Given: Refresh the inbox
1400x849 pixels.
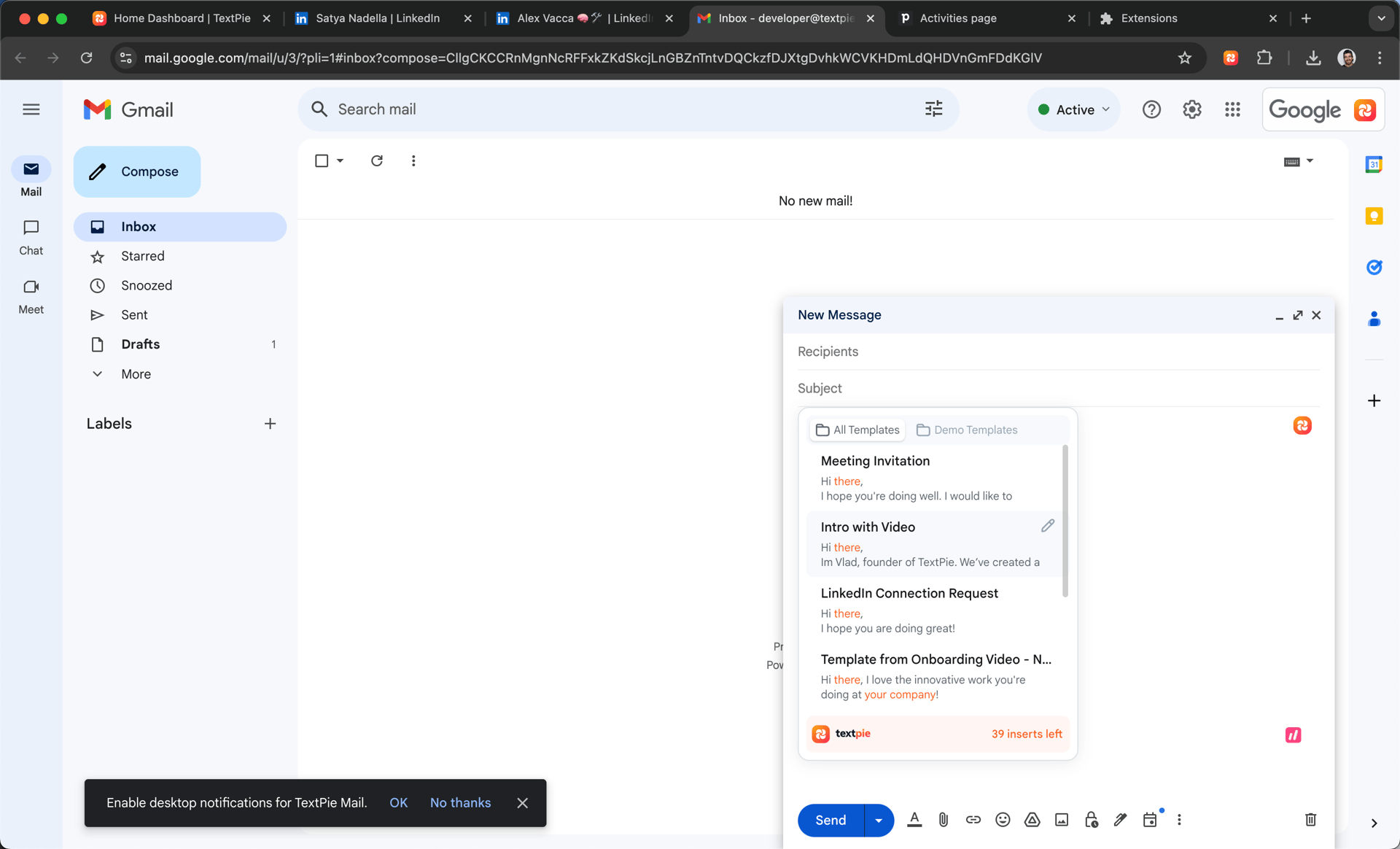Looking at the screenshot, I should (377, 160).
